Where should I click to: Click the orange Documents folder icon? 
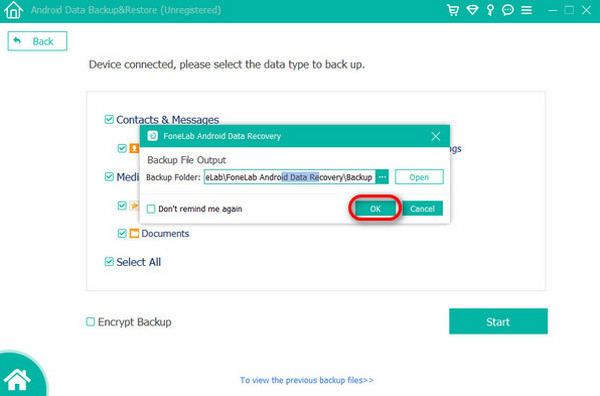point(134,233)
